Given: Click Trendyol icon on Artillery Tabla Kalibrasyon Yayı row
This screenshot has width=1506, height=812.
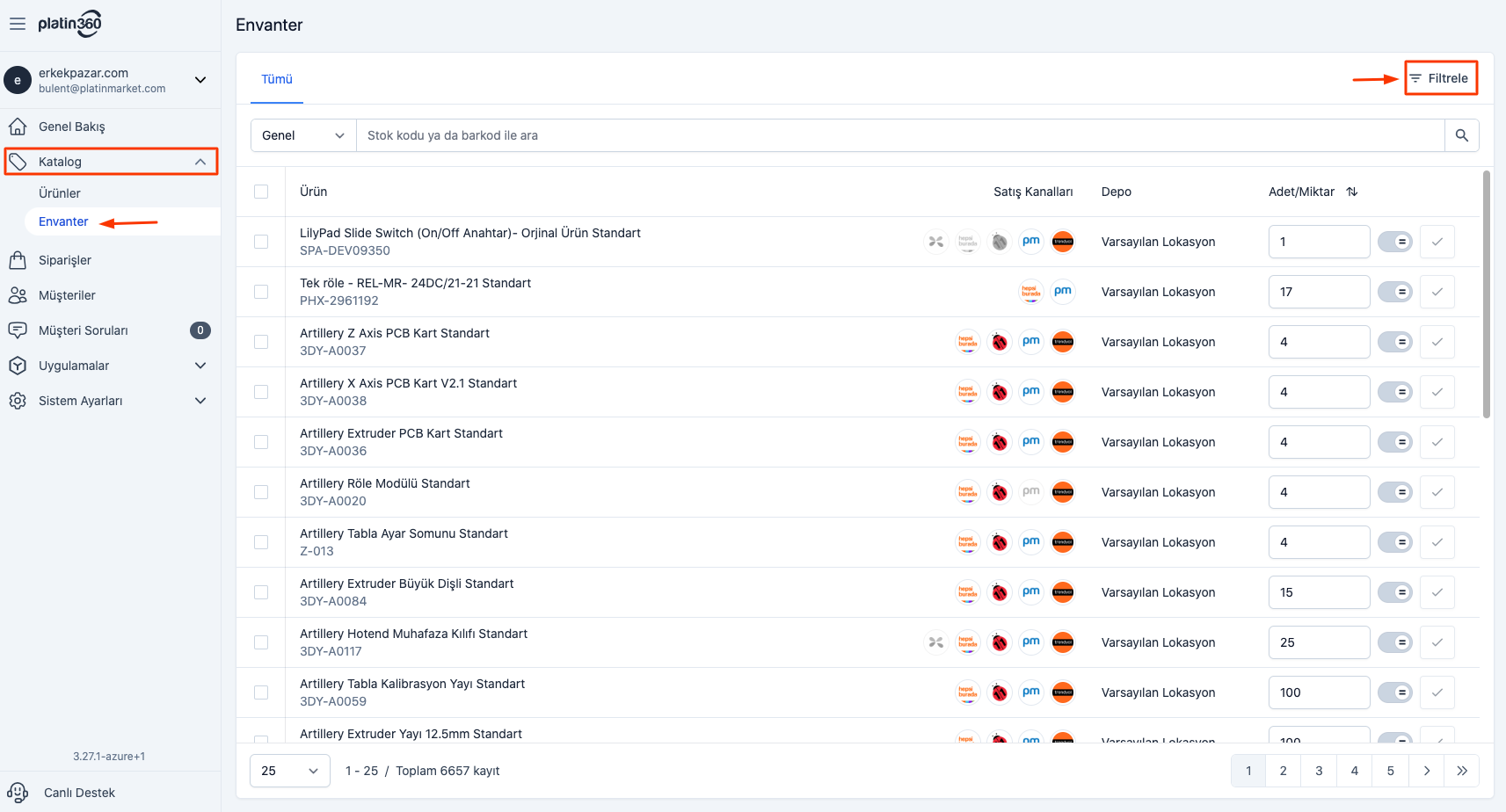Looking at the screenshot, I should click(1063, 692).
